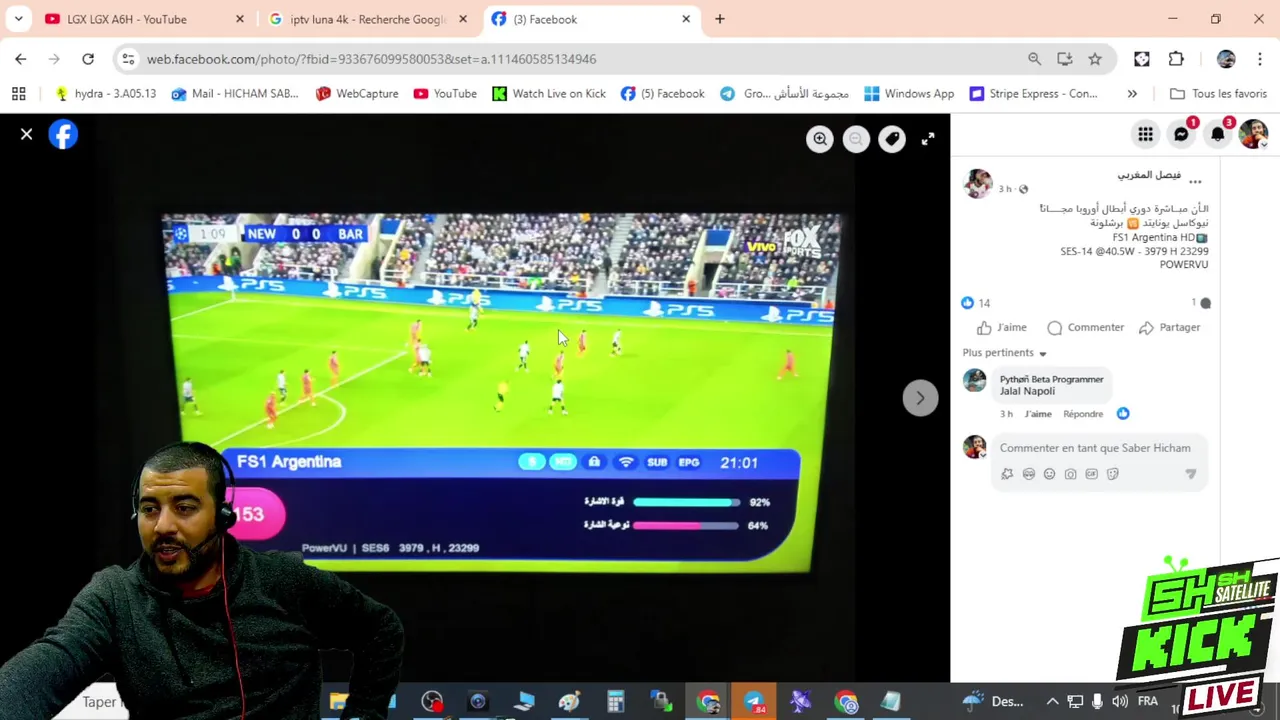Open the Stripe Express bookmark

pos(1033,93)
